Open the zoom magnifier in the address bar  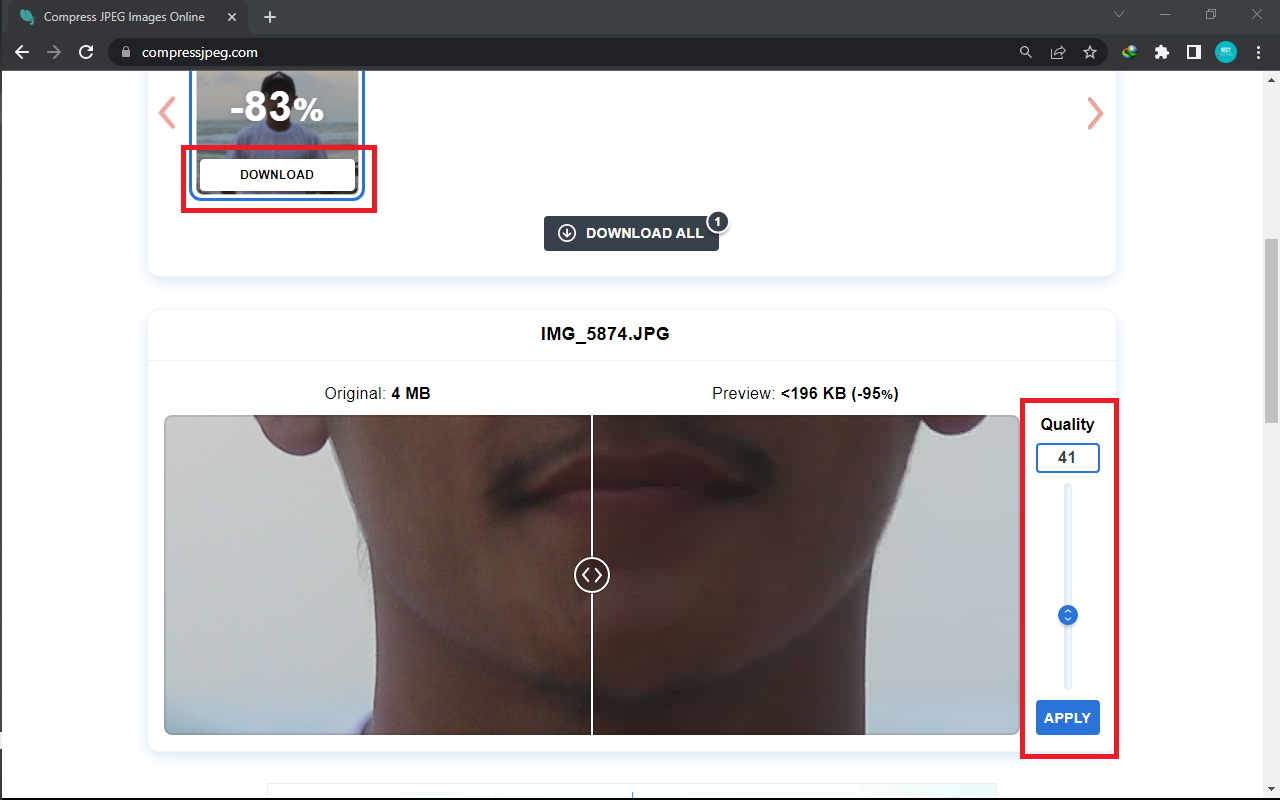click(x=1026, y=52)
